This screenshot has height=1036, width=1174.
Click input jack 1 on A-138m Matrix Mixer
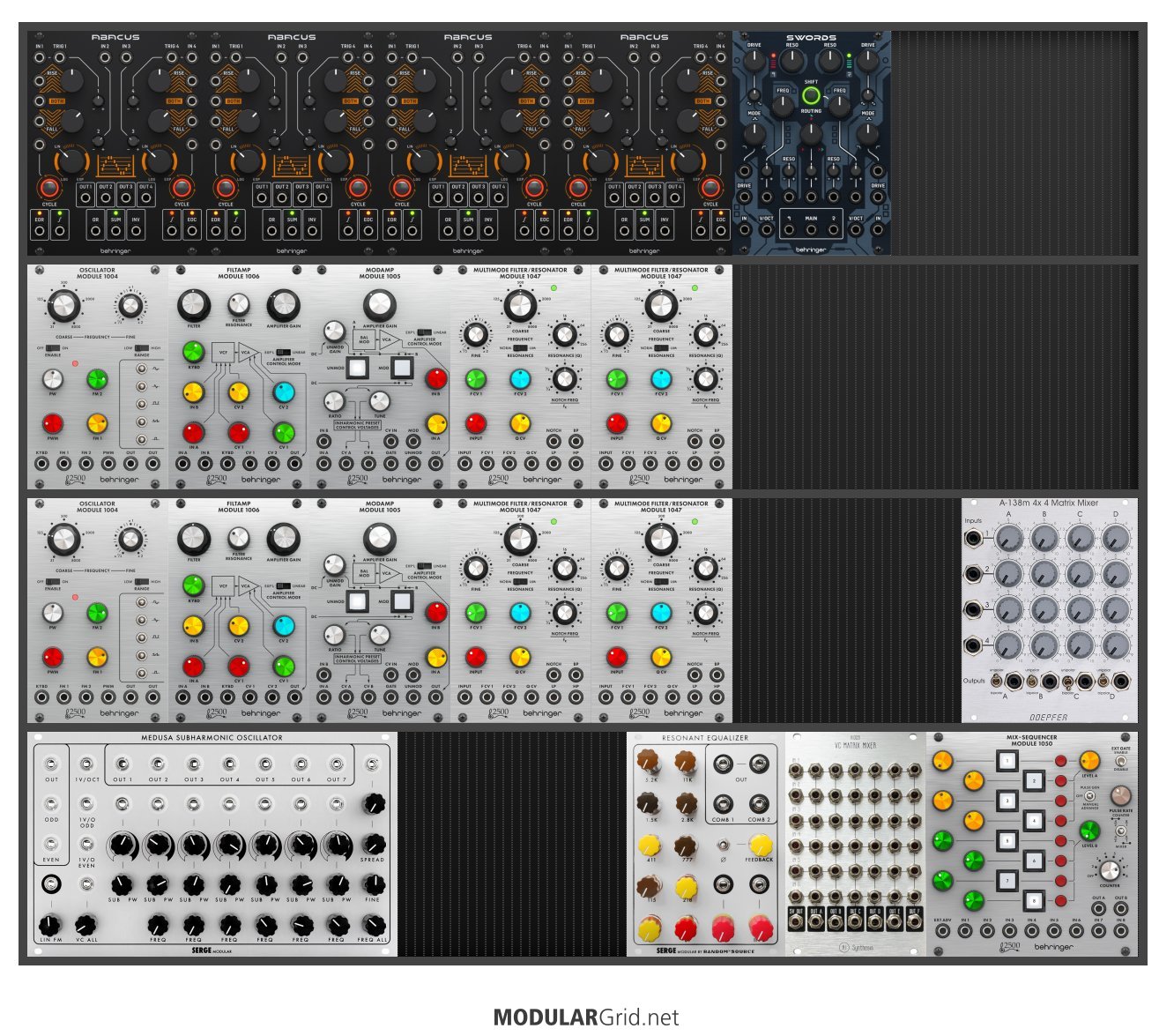[x=973, y=538]
